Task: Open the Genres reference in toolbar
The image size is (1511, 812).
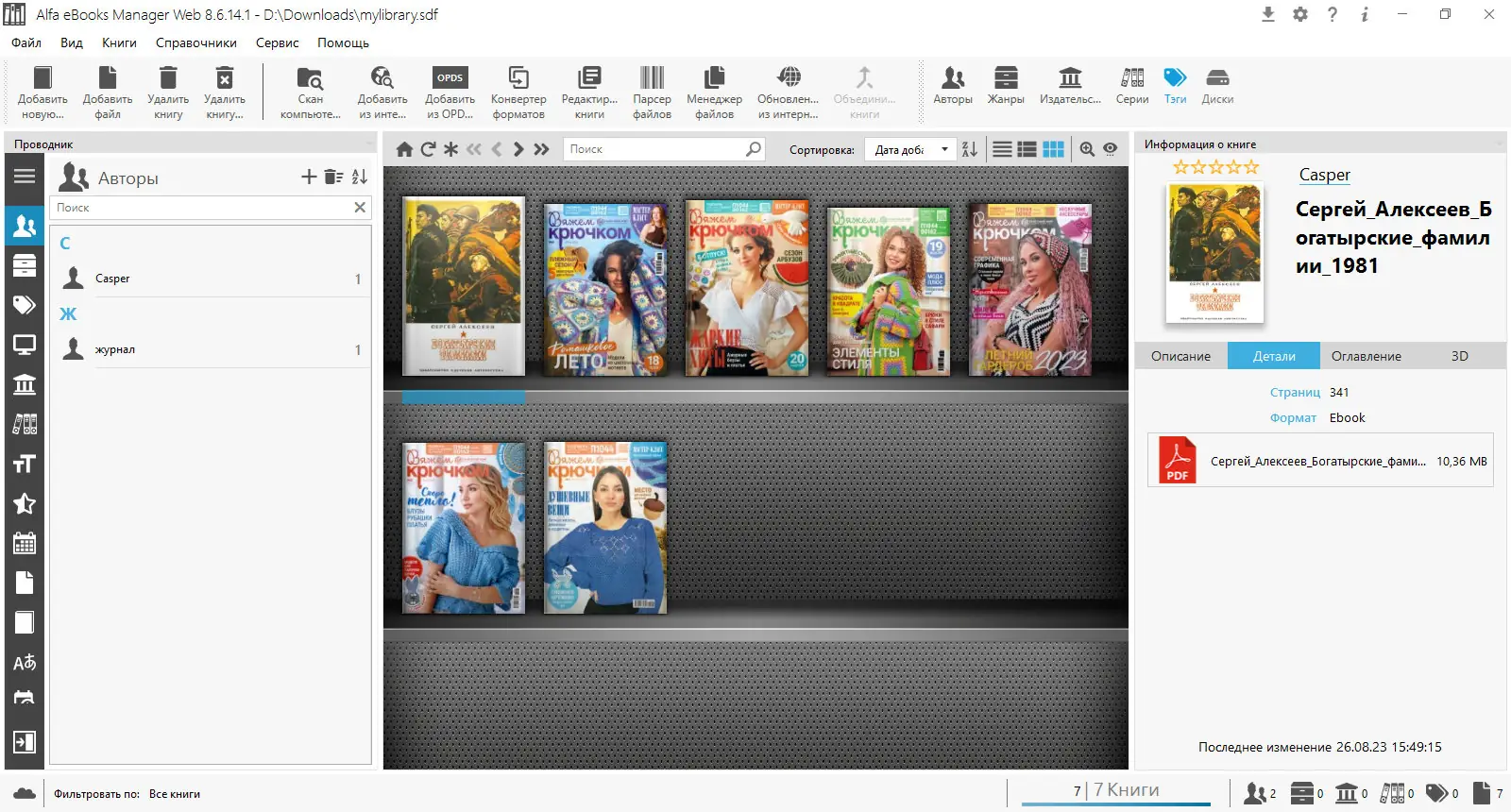Action: point(1006,85)
